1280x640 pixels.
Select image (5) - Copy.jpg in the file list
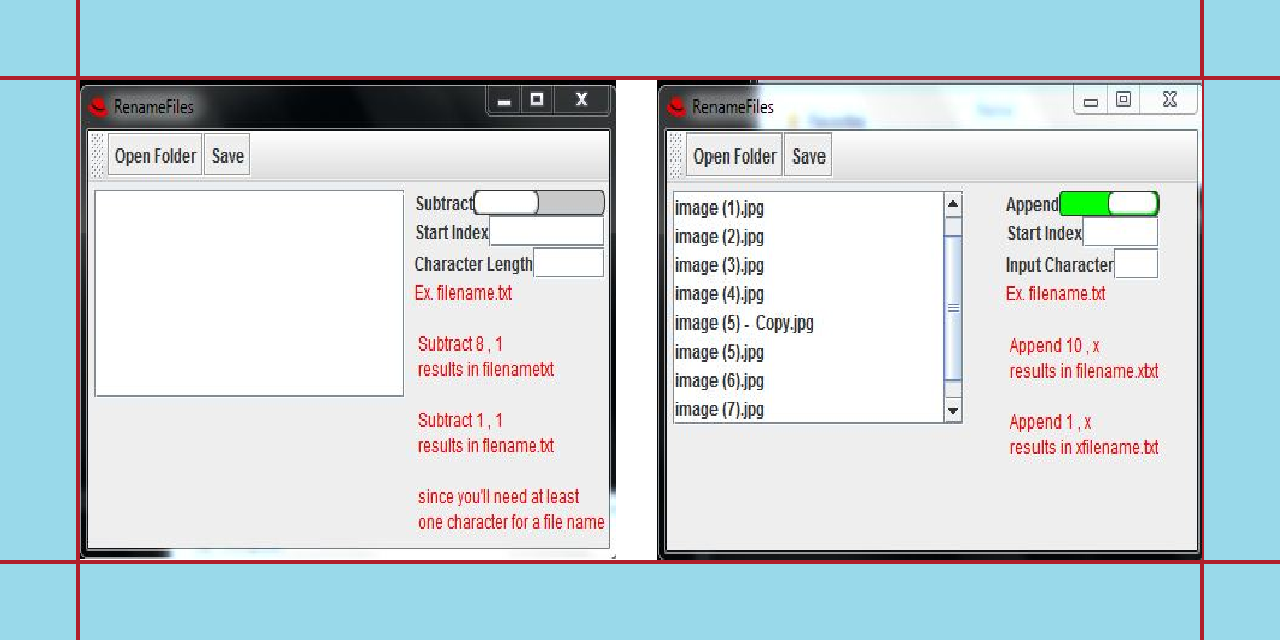click(744, 322)
